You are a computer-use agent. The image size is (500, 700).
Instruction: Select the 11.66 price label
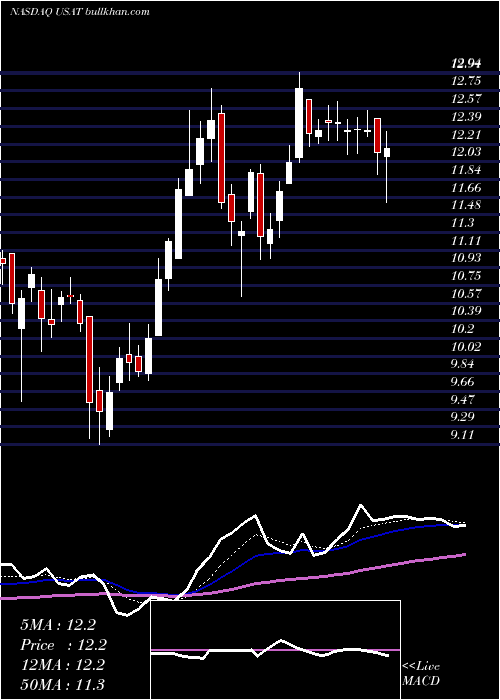(466, 187)
